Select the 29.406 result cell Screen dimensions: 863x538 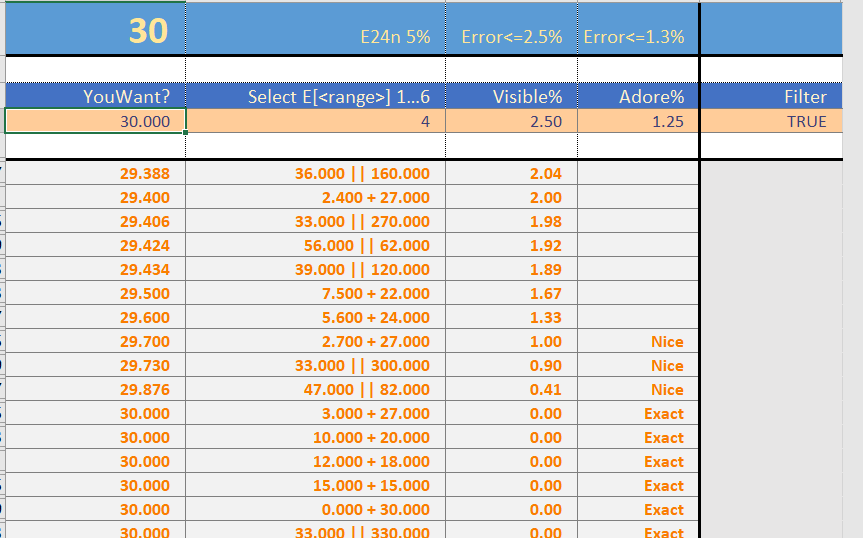pos(95,221)
